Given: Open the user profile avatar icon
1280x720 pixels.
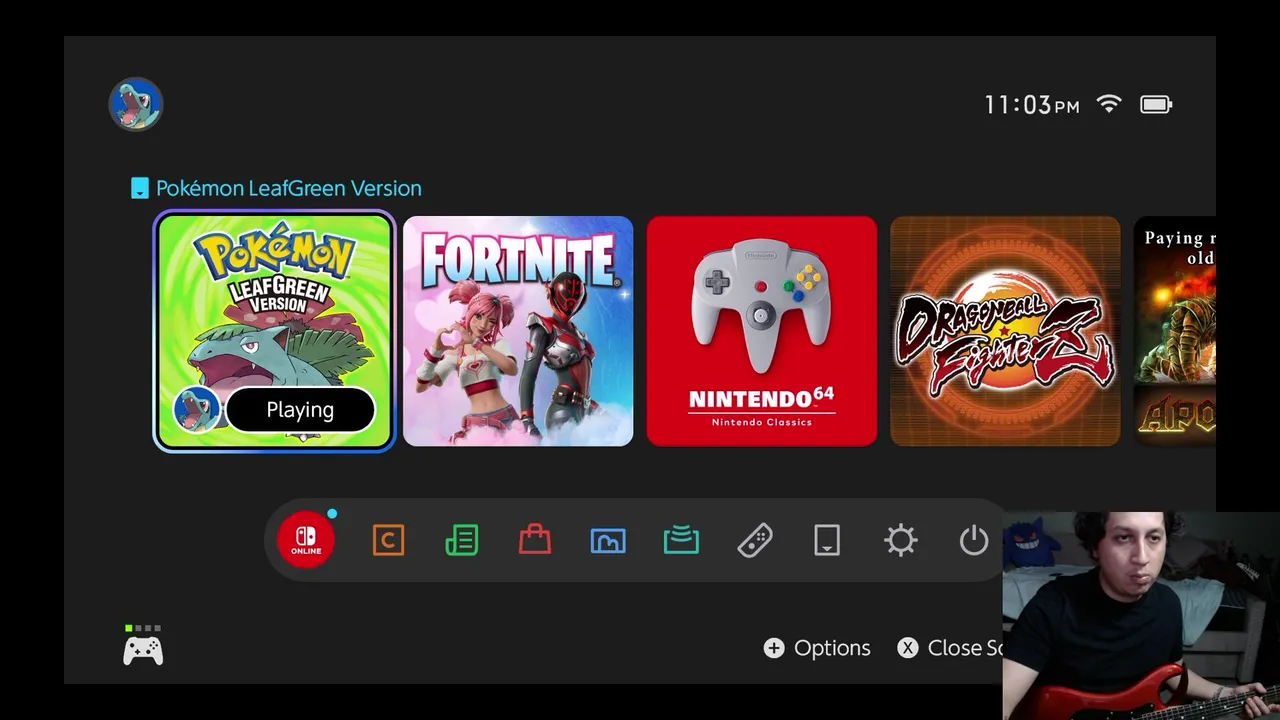Looking at the screenshot, I should pyautogui.click(x=135, y=104).
